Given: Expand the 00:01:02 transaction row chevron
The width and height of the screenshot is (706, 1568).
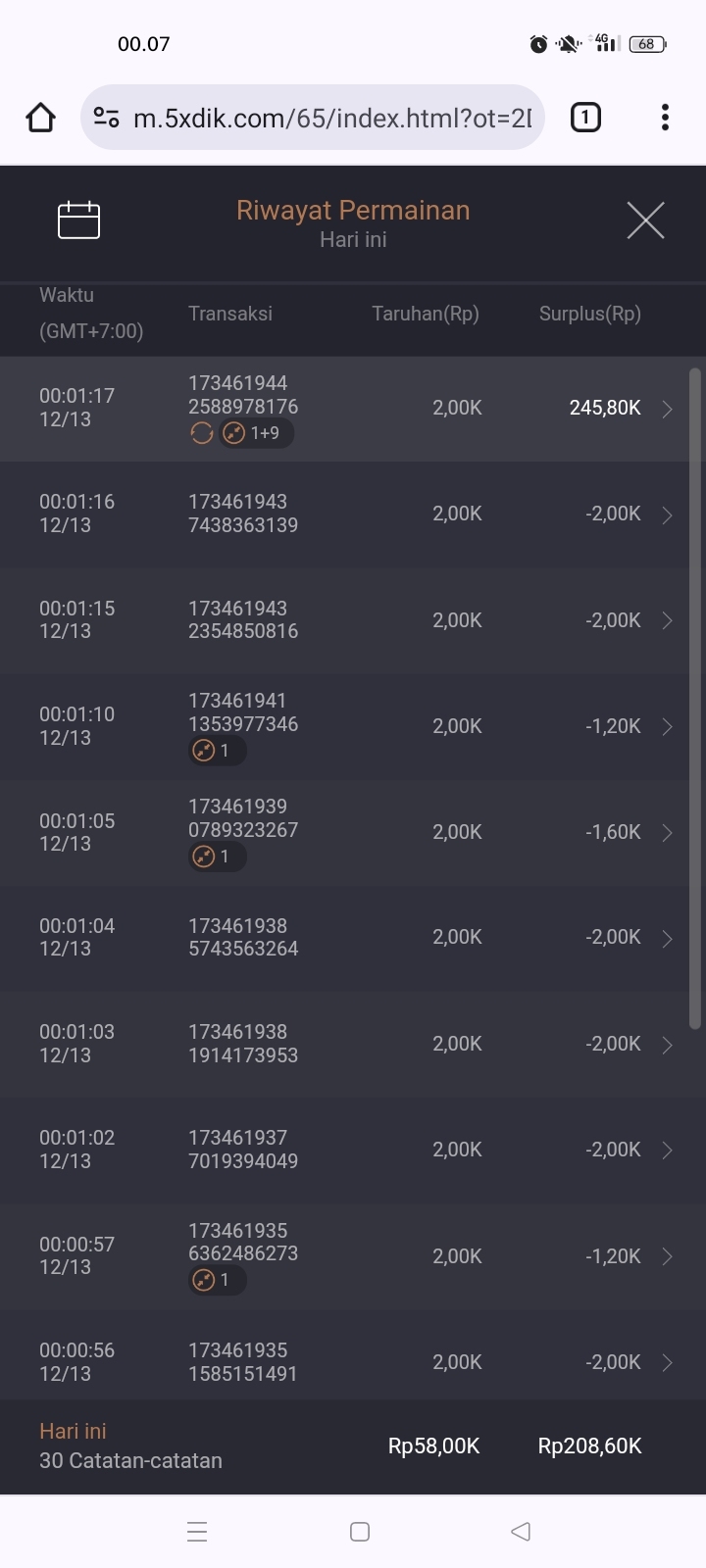Looking at the screenshot, I should click(x=667, y=1151).
